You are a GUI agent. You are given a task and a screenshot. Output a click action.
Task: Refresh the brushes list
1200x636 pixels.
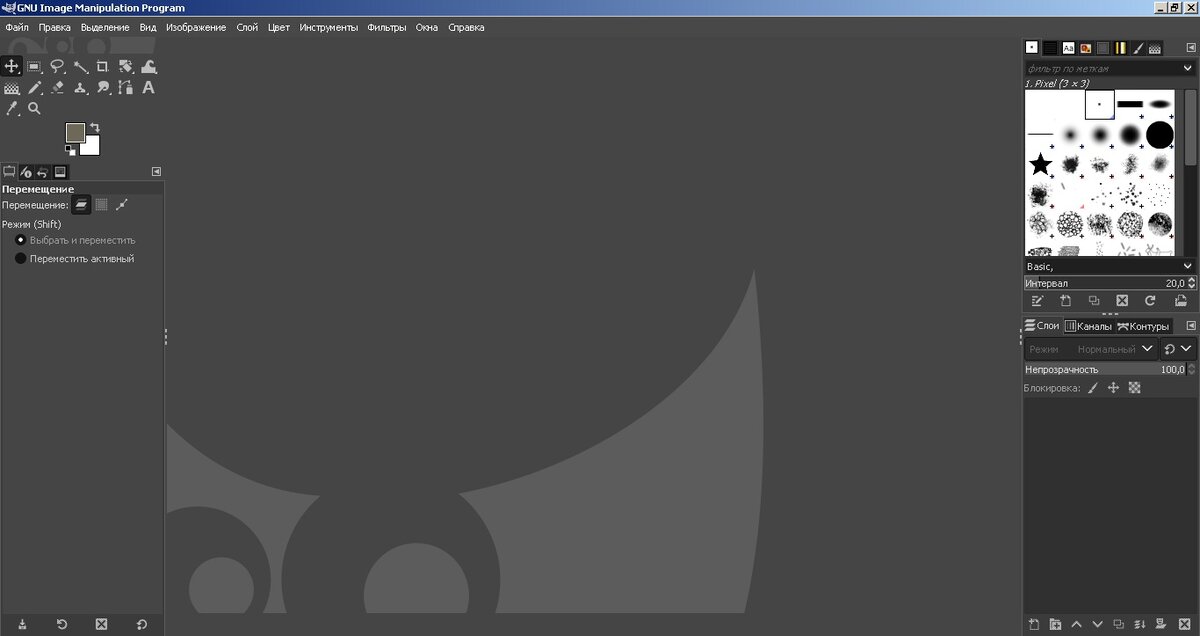(x=1150, y=300)
